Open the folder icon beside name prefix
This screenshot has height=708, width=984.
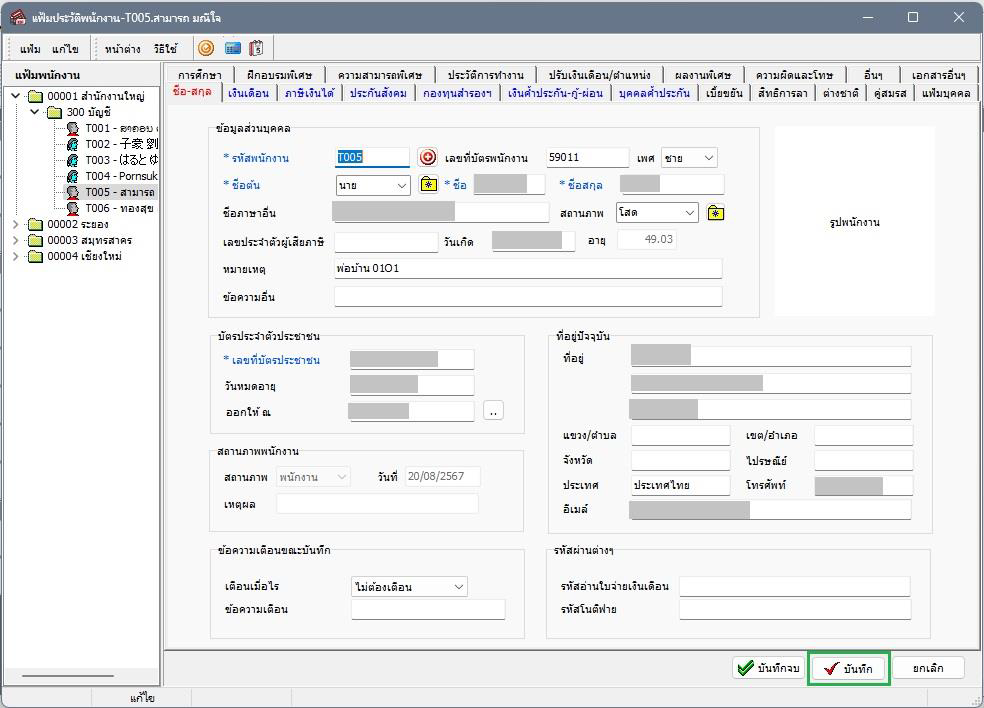428,185
